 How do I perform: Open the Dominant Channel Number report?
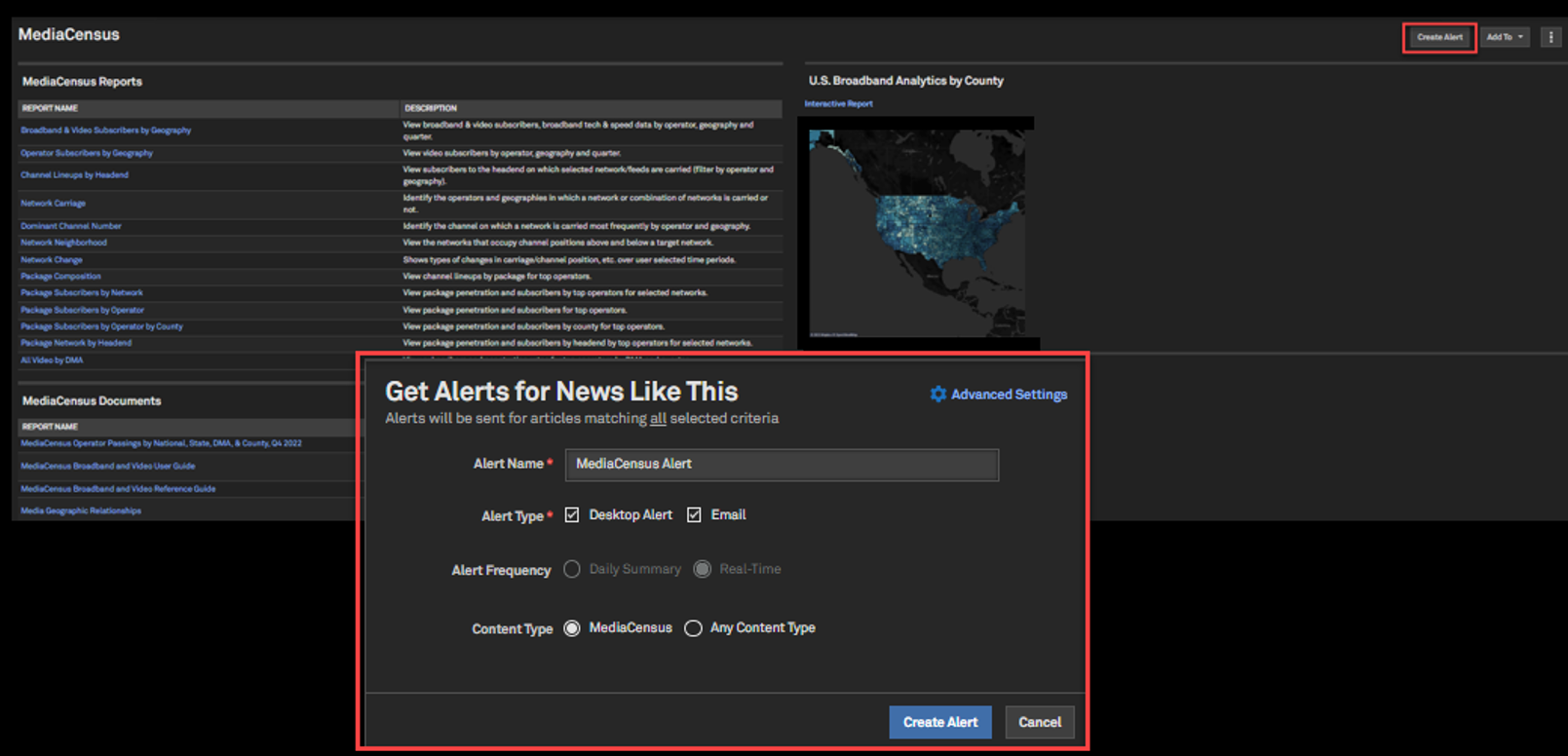pyautogui.click(x=71, y=226)
